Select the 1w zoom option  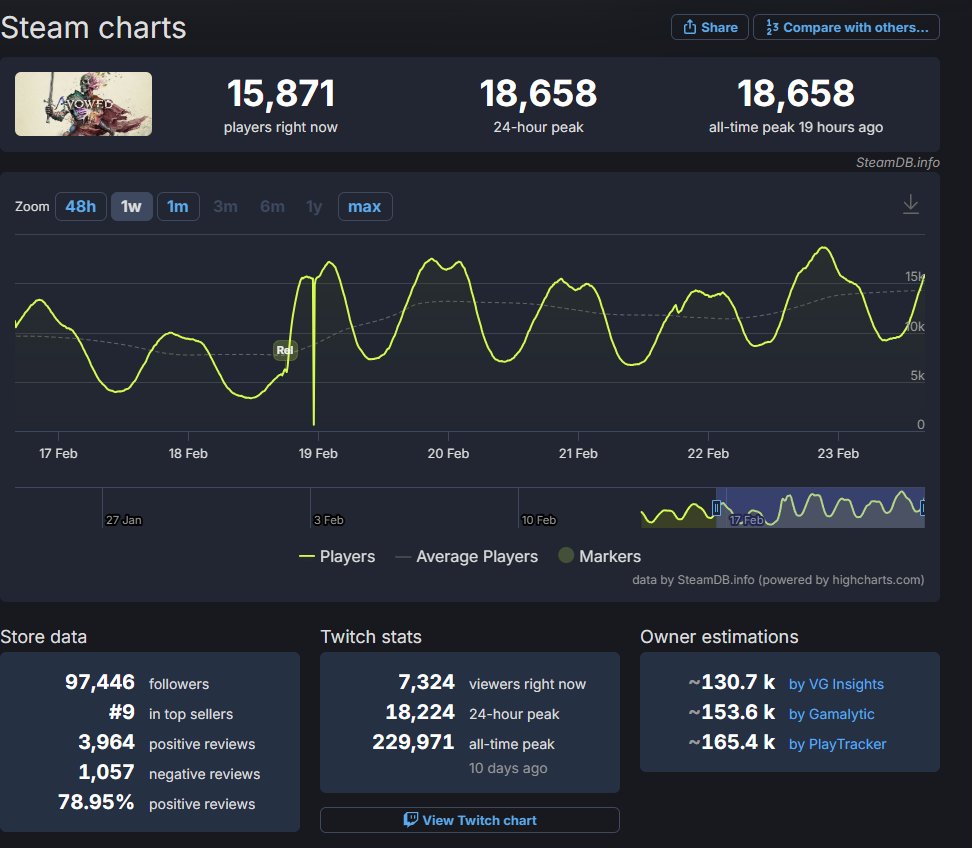click(x=131, y=206)
